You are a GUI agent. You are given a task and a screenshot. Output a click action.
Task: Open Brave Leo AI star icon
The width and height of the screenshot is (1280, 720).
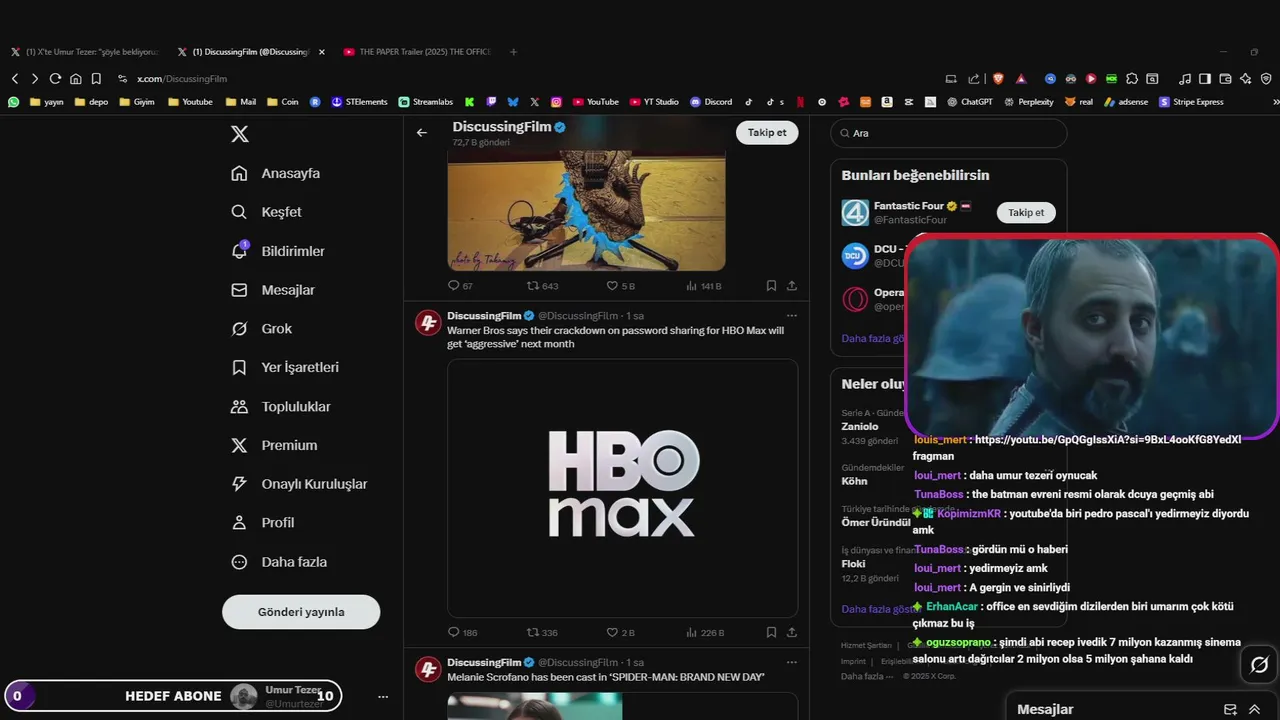[x=1245, y=78]
